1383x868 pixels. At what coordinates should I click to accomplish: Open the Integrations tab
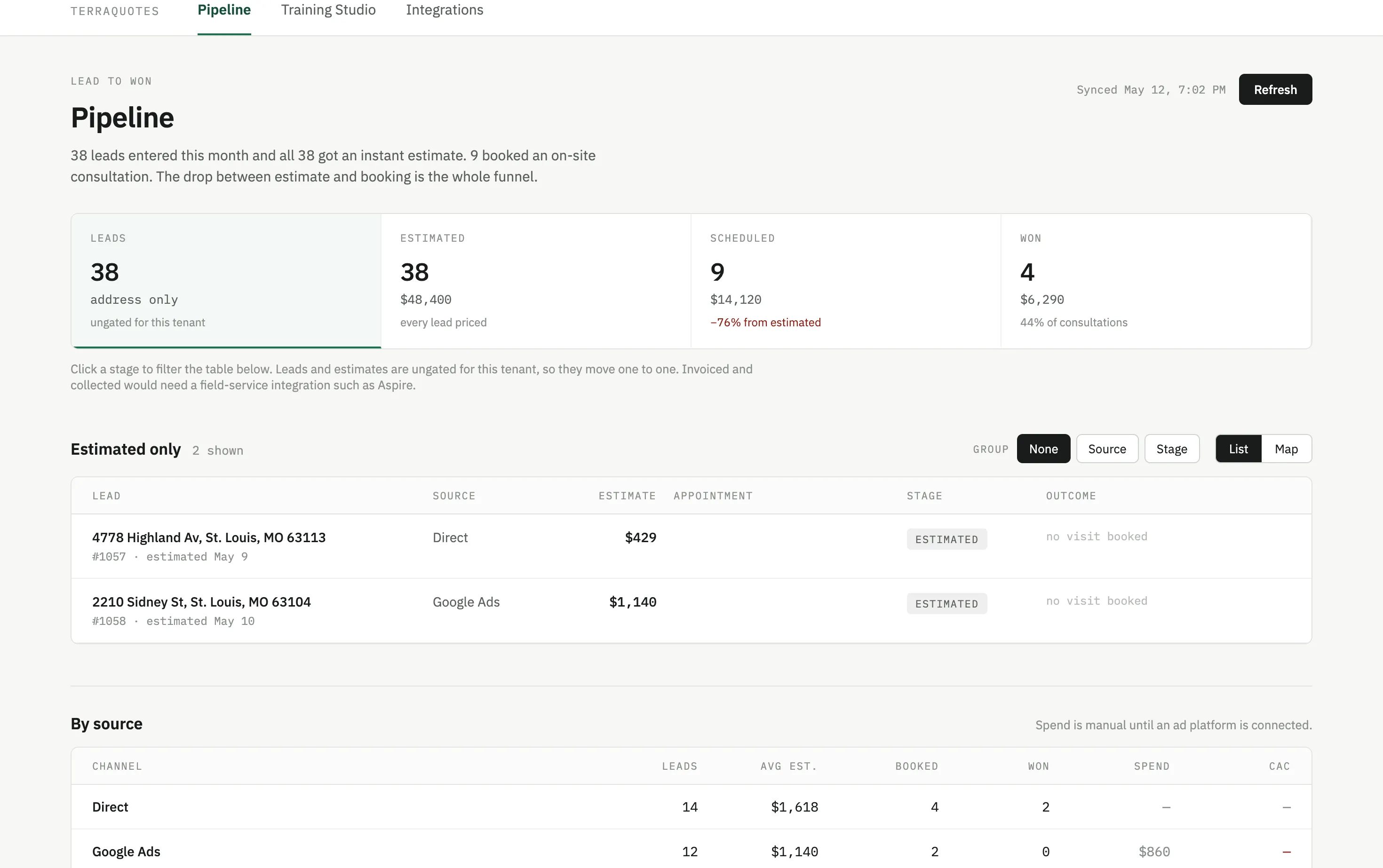[445, 10]
